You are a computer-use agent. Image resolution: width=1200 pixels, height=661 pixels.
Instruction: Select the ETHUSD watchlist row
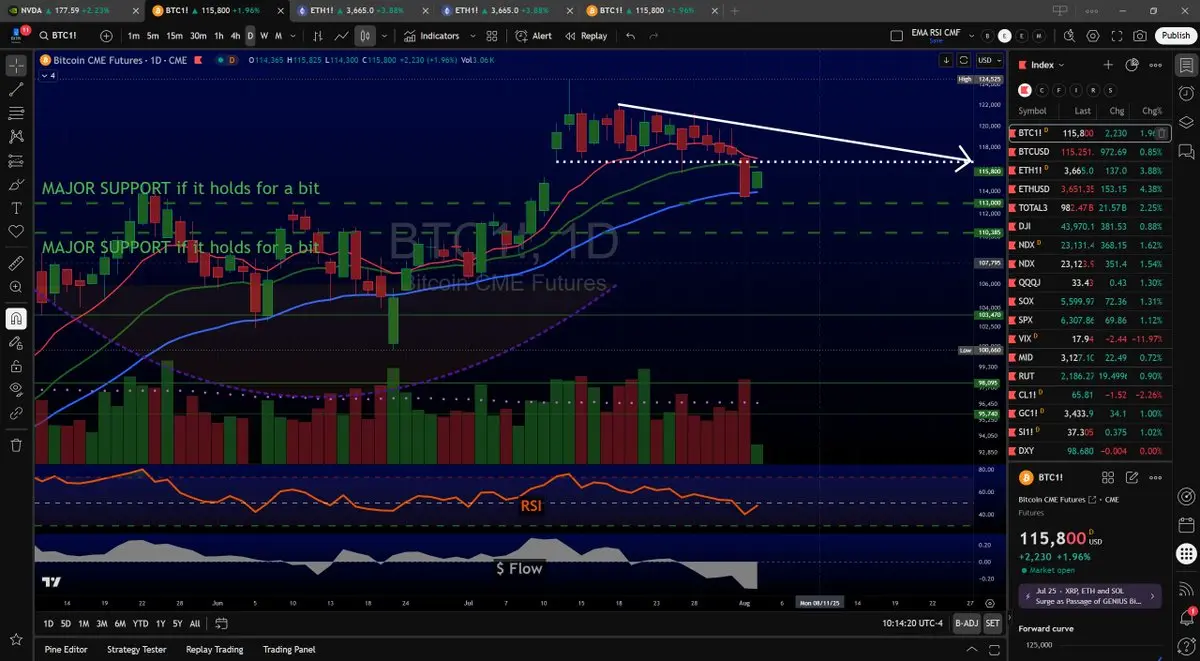click(1090, 189)
